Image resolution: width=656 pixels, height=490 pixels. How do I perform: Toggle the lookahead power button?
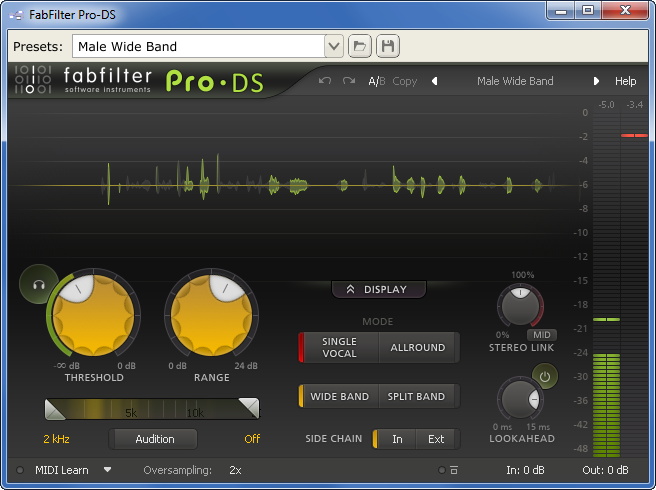(x=545, y=377)
